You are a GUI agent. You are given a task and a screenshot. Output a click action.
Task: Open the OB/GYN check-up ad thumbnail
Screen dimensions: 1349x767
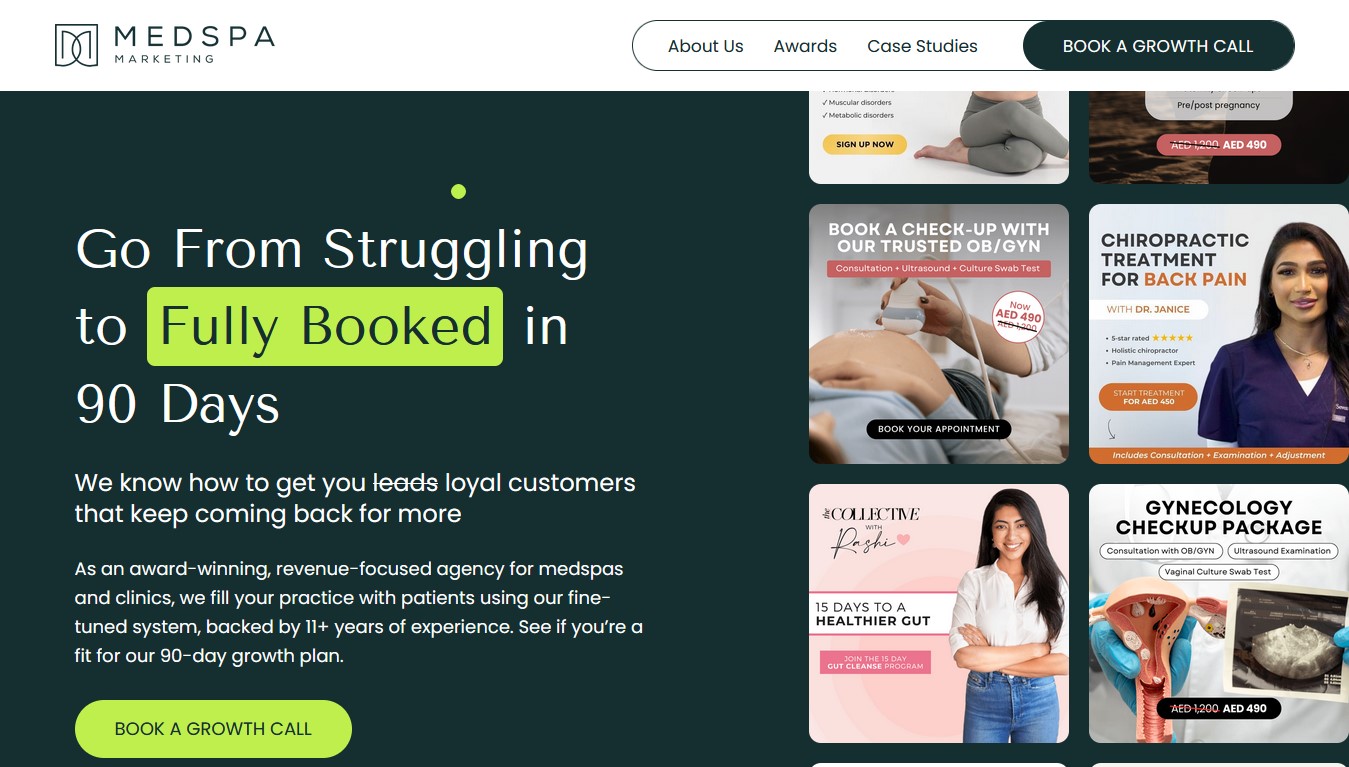coord(938,334)
